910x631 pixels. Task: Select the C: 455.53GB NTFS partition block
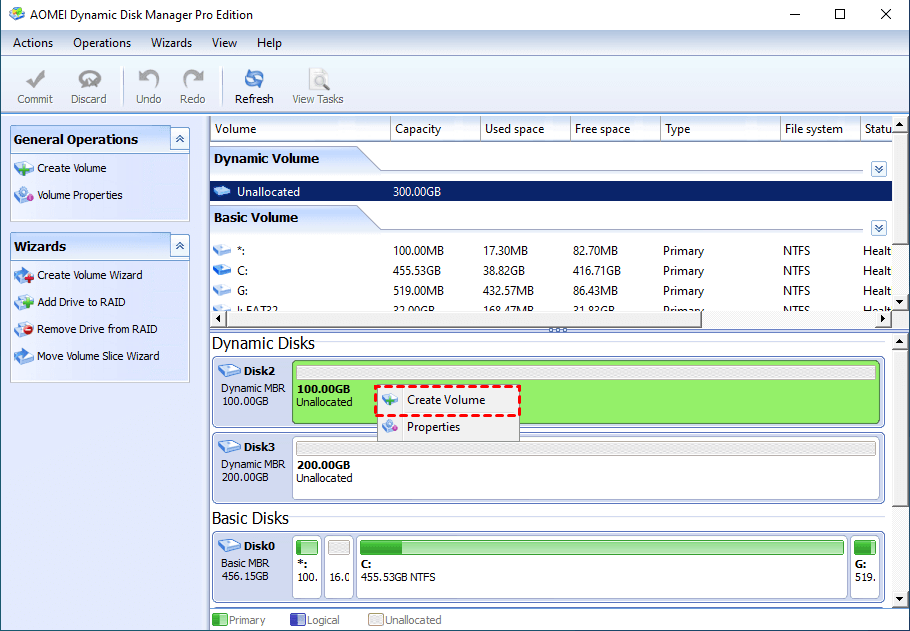tap(601, 567)
